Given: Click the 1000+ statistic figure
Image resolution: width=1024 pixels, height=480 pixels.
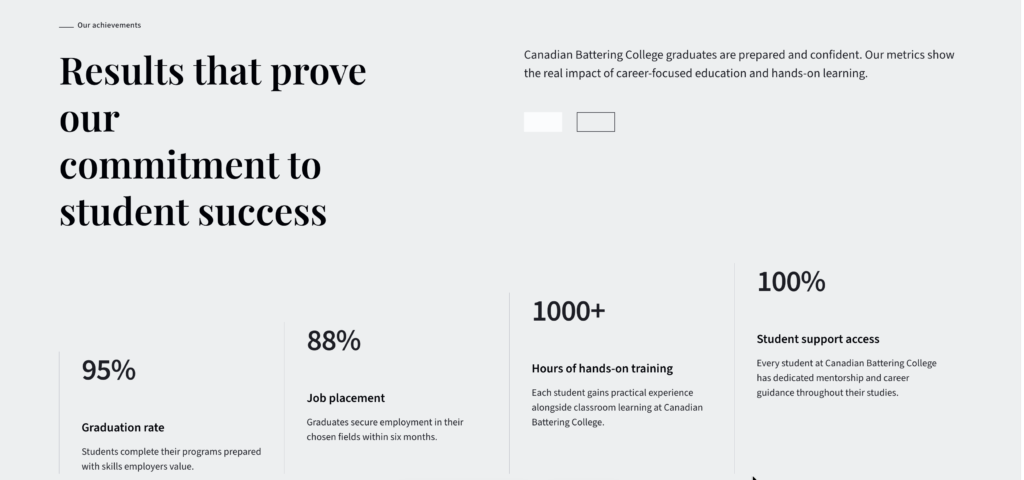Looking at the screenshot, I should 569,311.
